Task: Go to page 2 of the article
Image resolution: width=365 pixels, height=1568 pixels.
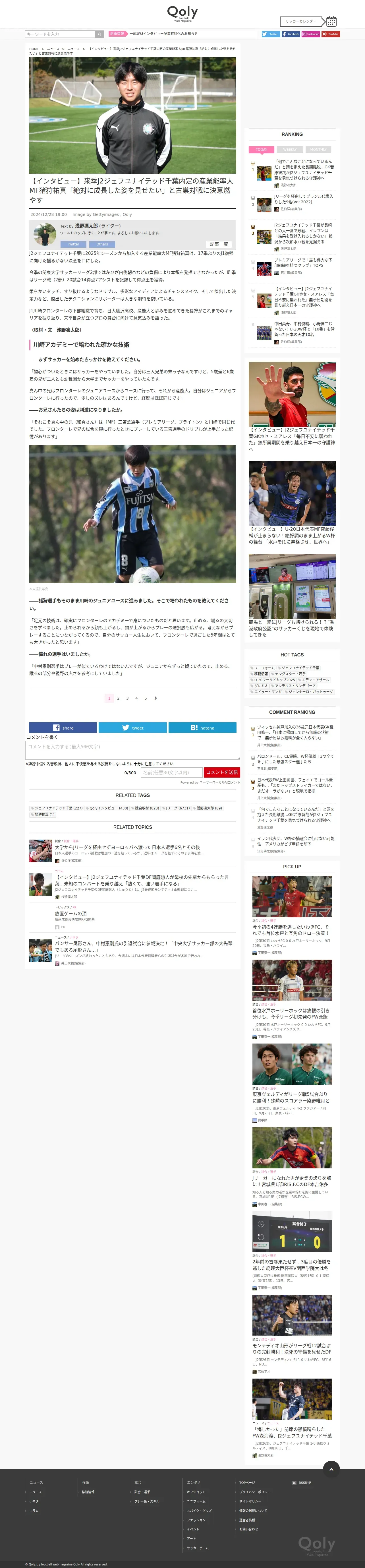Action: point(118,698)
